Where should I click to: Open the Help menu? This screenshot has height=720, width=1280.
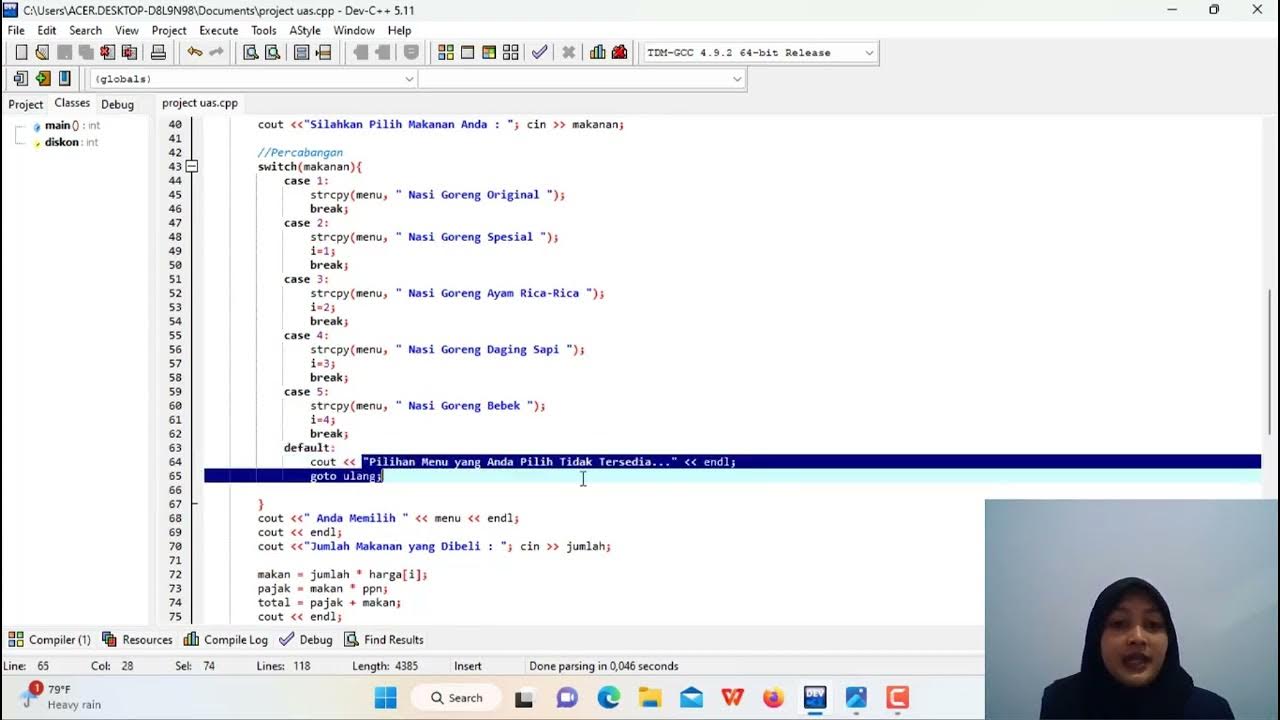click(x=399, y=30)
